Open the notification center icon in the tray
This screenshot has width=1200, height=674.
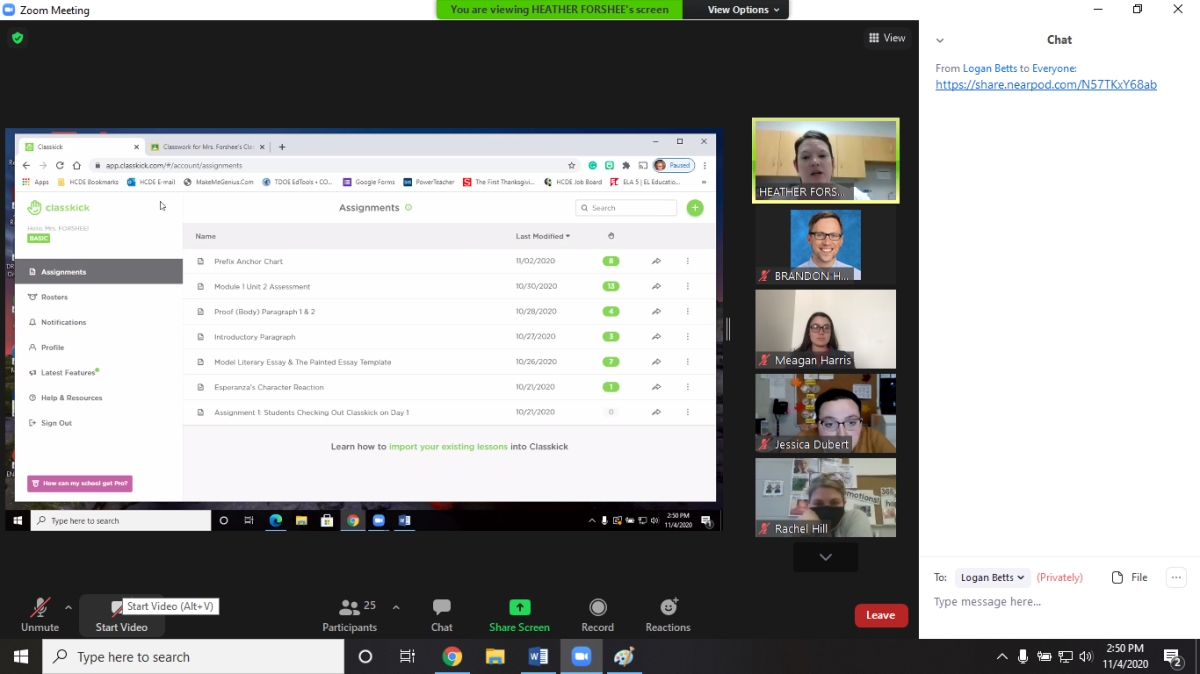point(1174,657)
